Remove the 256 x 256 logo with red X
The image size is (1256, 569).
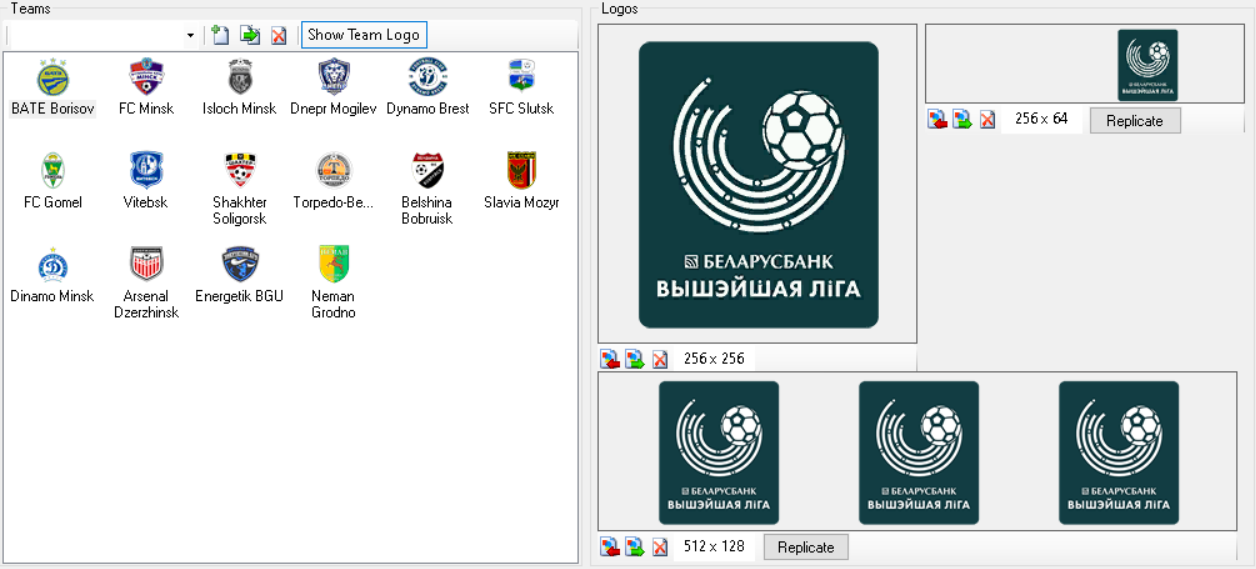coord(660,359)
